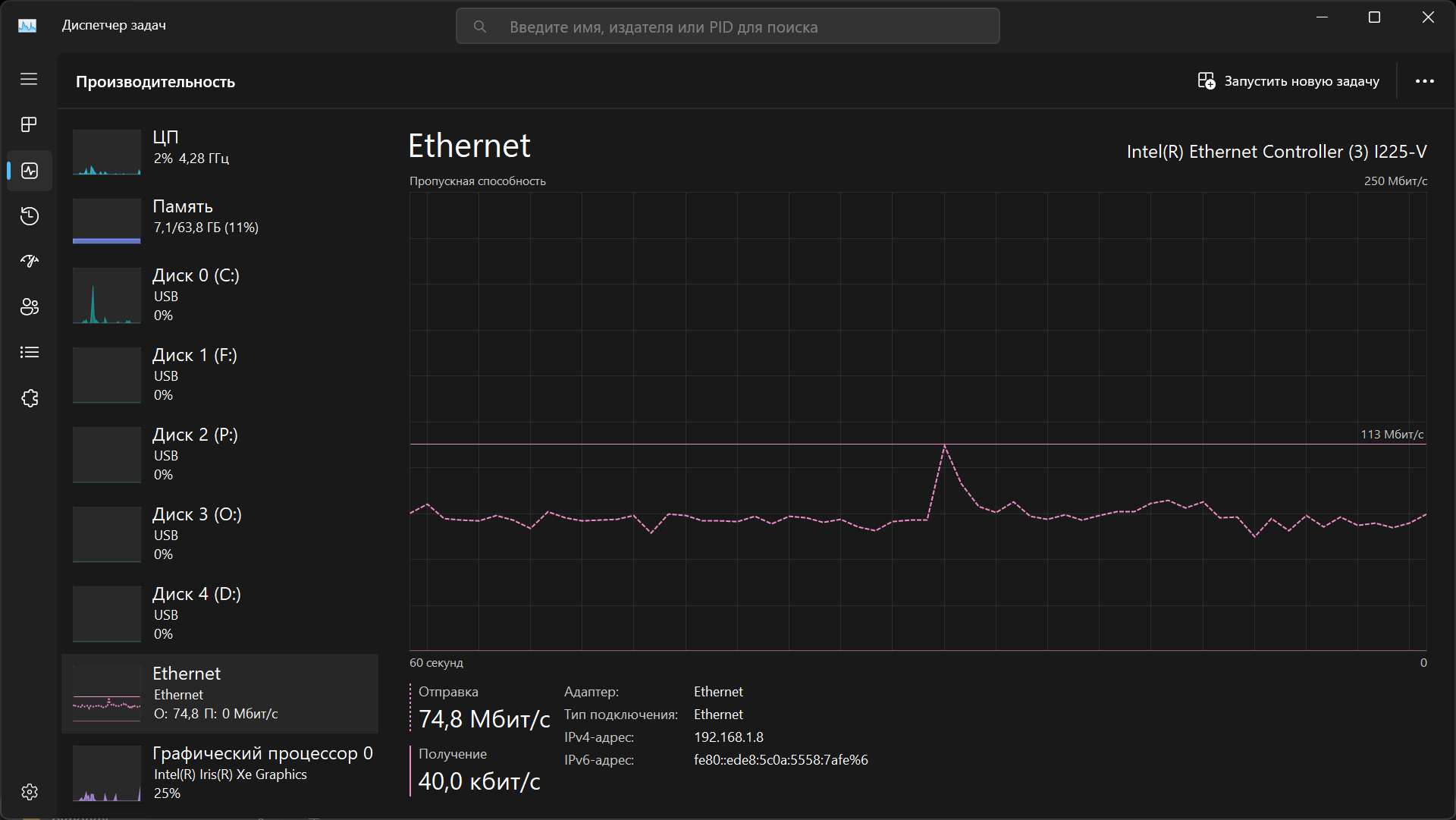Click the Ethernet throughput graph

pos(918,421)
